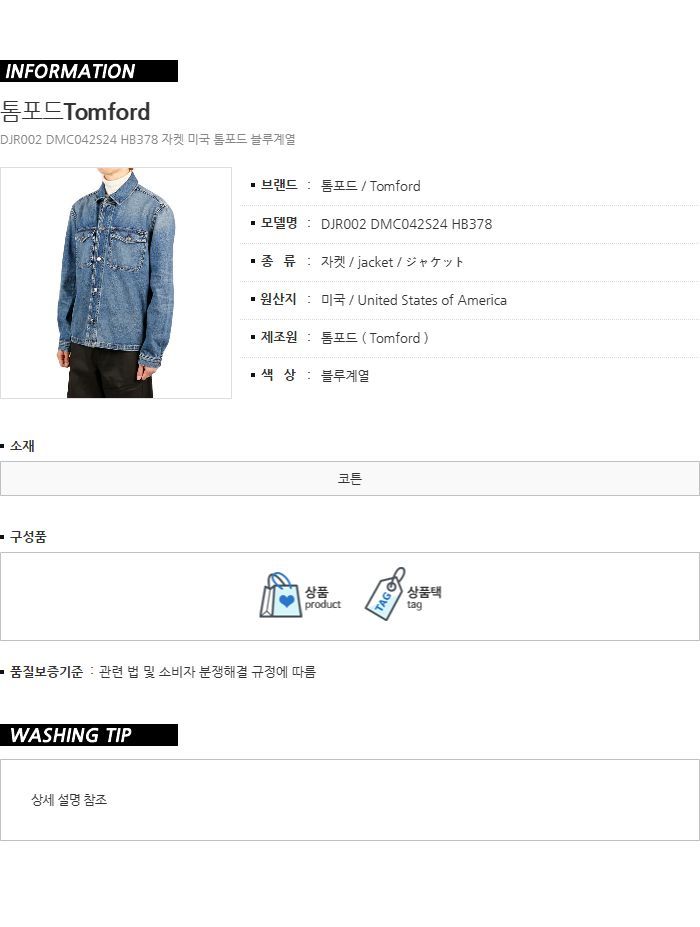Click 미국 / United States of America origin
Screen dimensions: 700x927
[x=414, y=300]
